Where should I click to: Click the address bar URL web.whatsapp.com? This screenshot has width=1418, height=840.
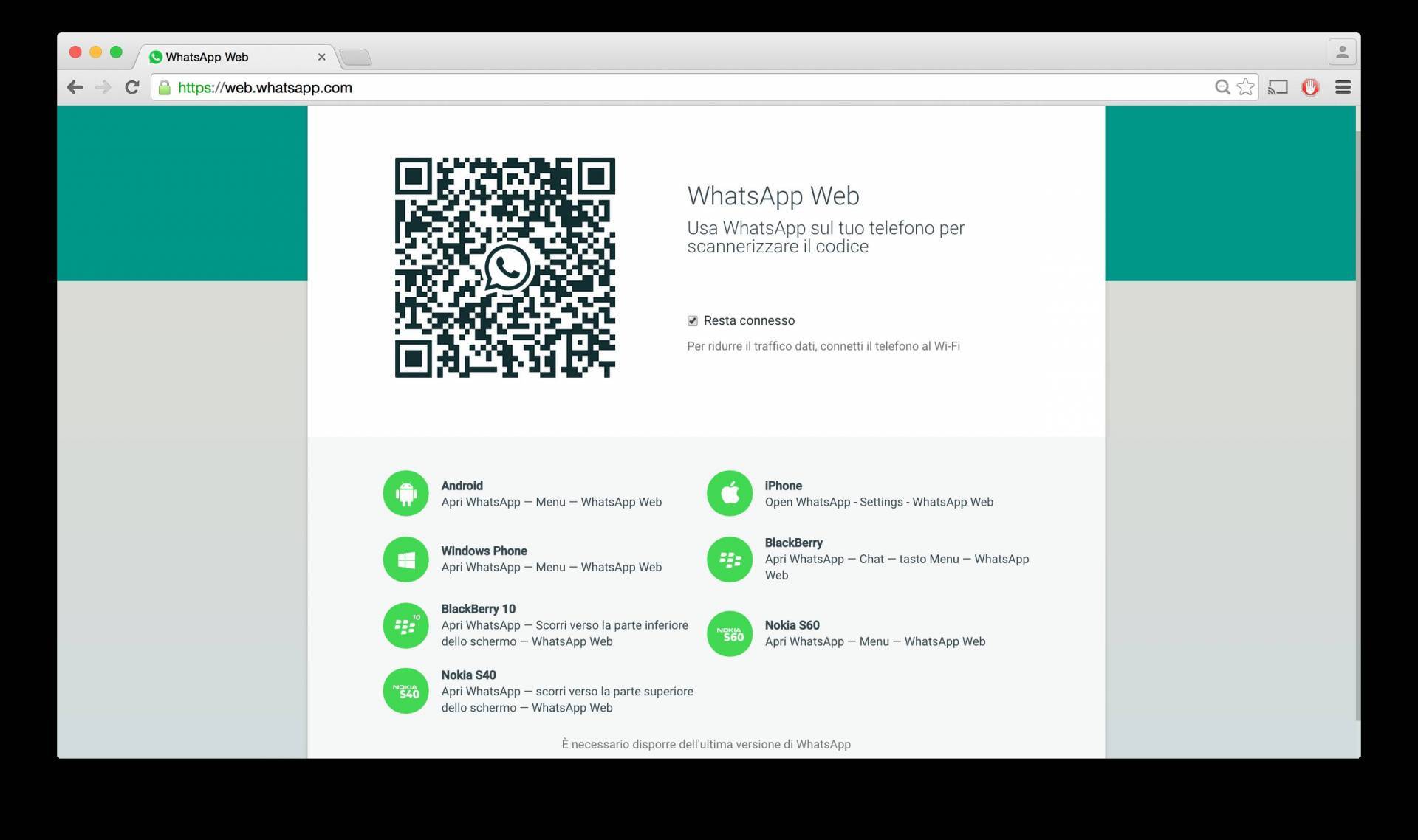265,87
